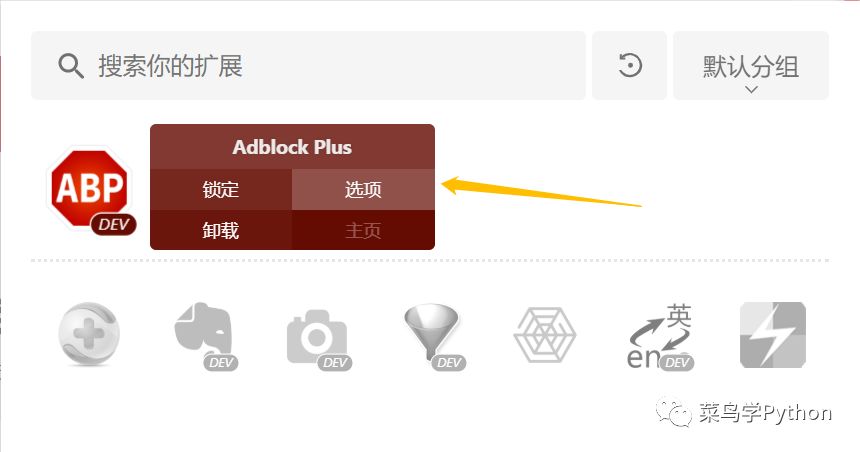Focus the 搜索你的扩展 search field
Viewport: 860px width, 452px height.
pos(308,65)
